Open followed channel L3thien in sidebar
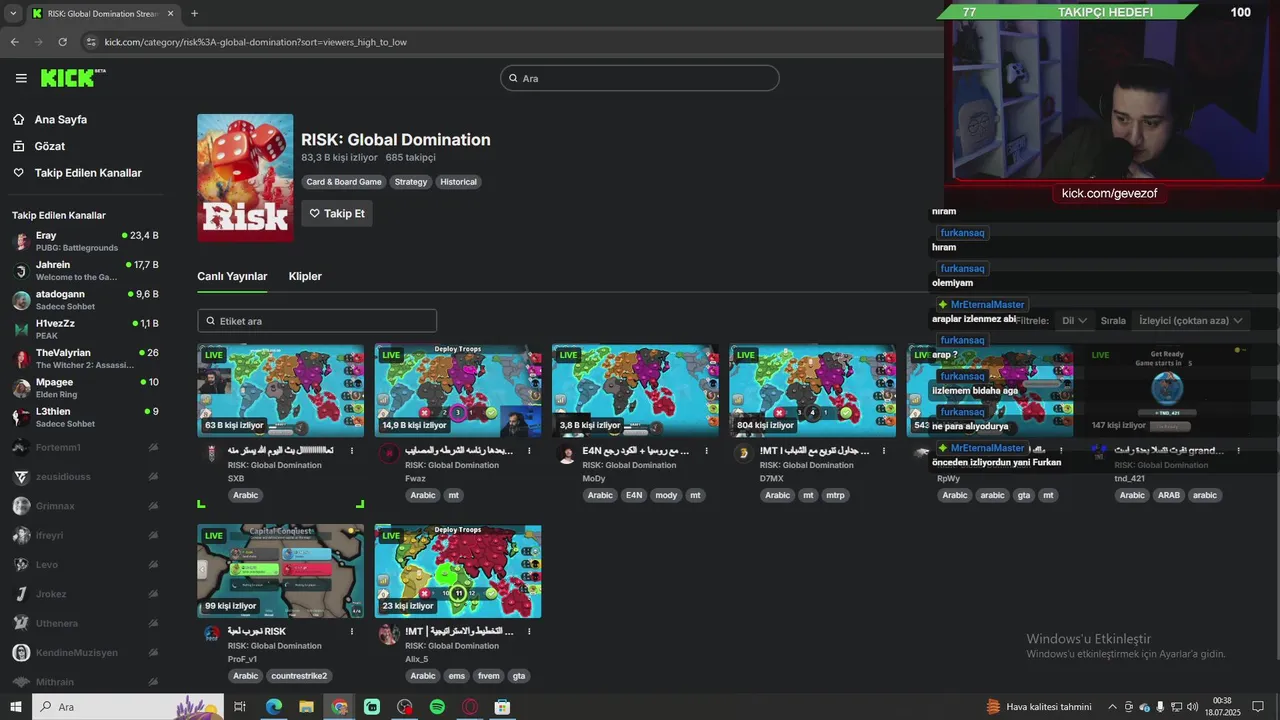 tap(85, 417)
